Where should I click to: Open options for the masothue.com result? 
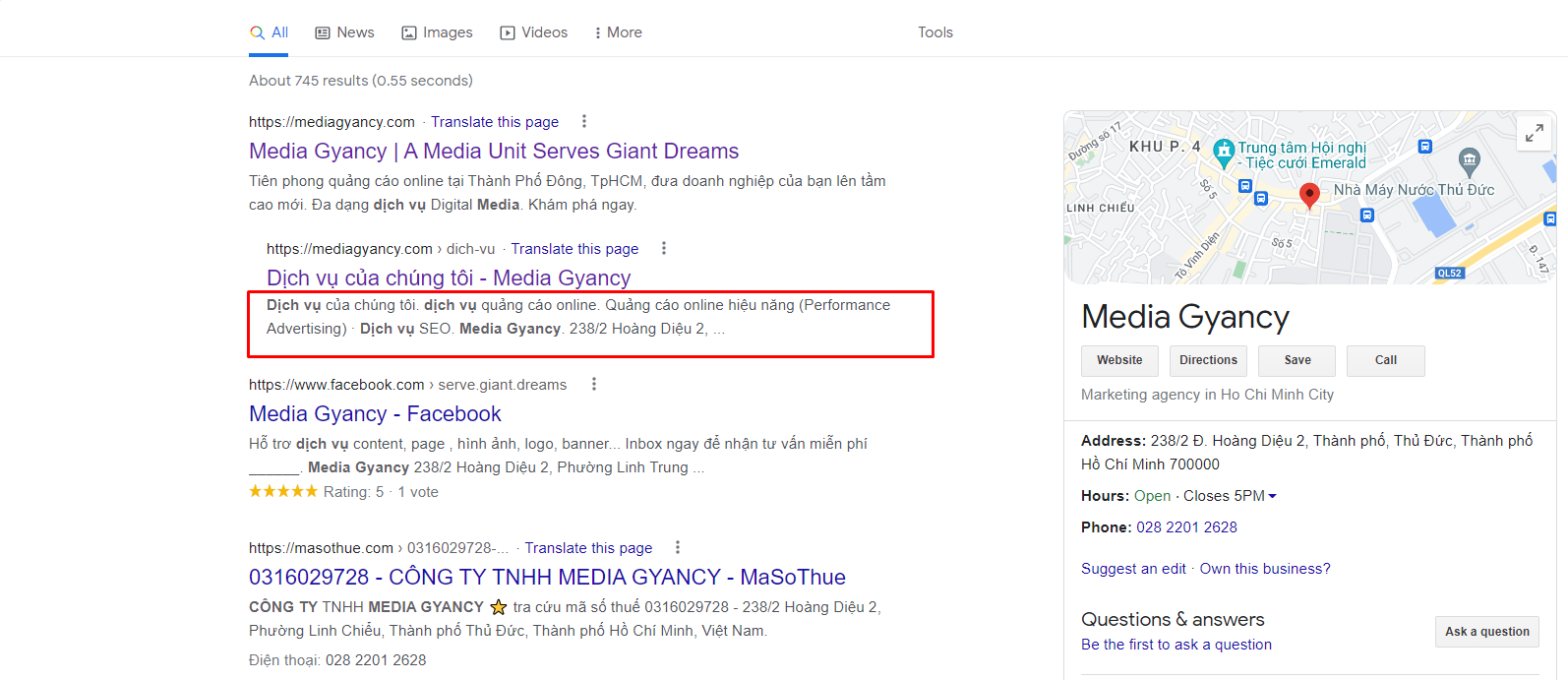678,547
